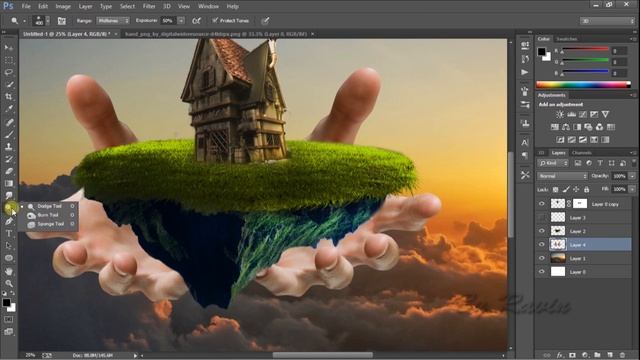Open the layer blend mode Normal dropdown
Image resolution: width=640 pixels, height=360 pixels.
(x=562, y=176)
